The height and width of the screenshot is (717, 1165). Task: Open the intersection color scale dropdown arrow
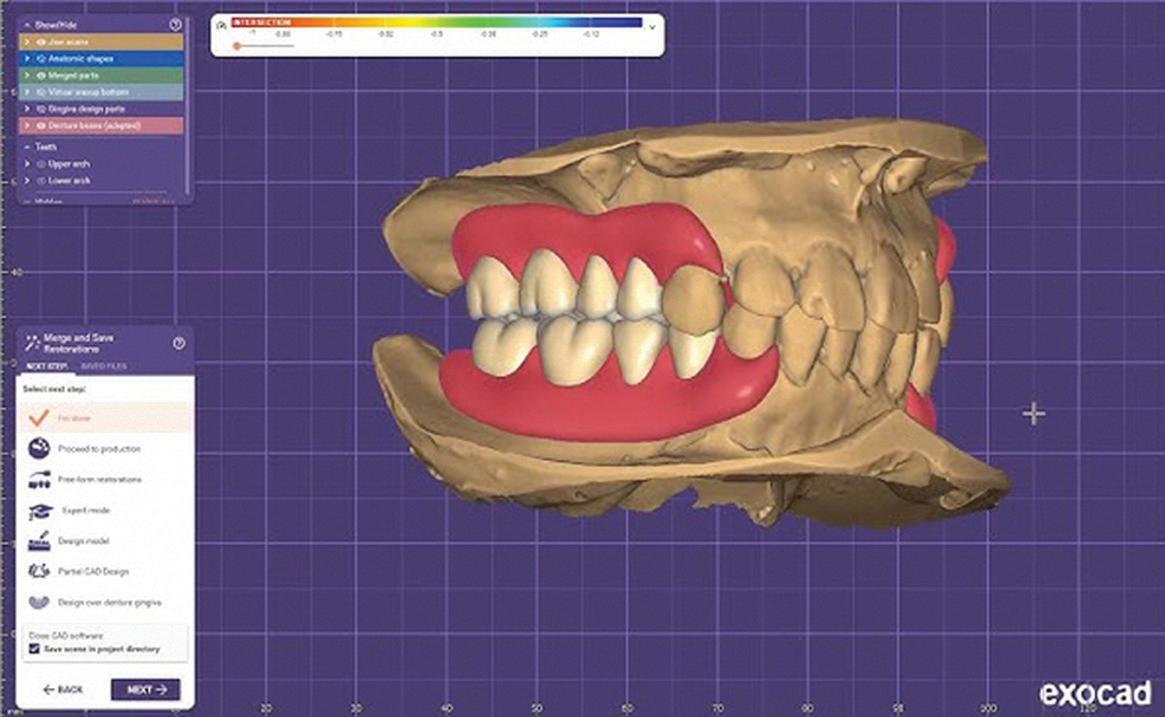coord(652,27)
